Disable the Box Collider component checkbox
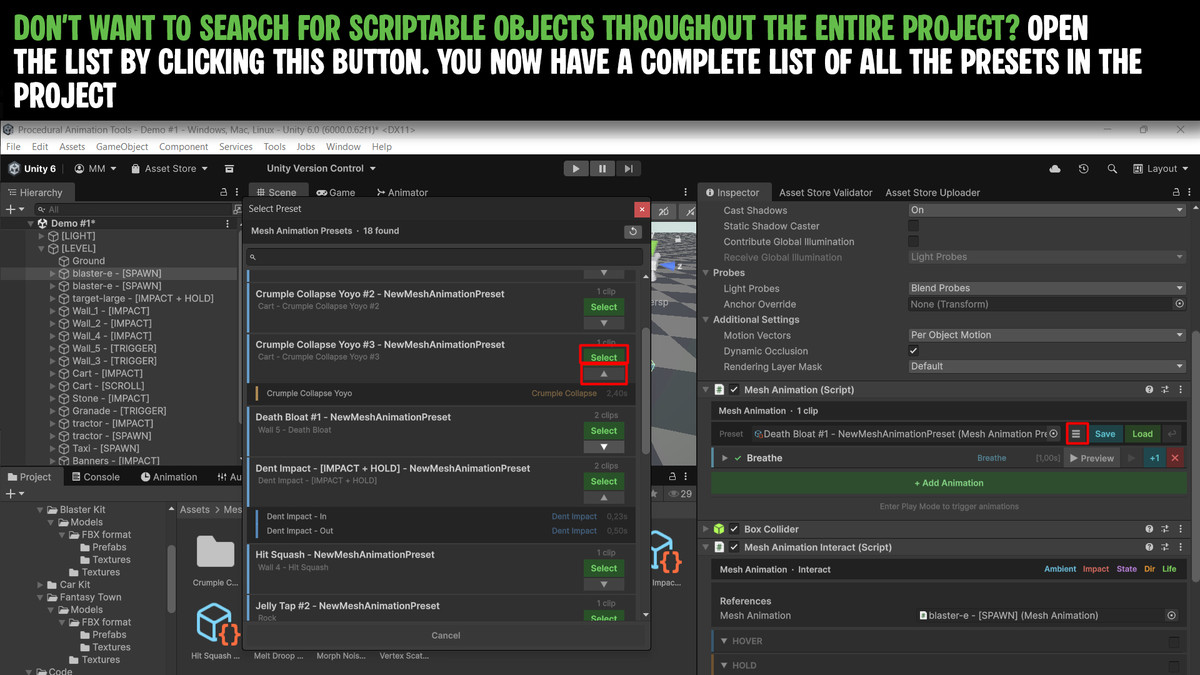Screen dimensions: 1200x675 [x=734, y=529]
